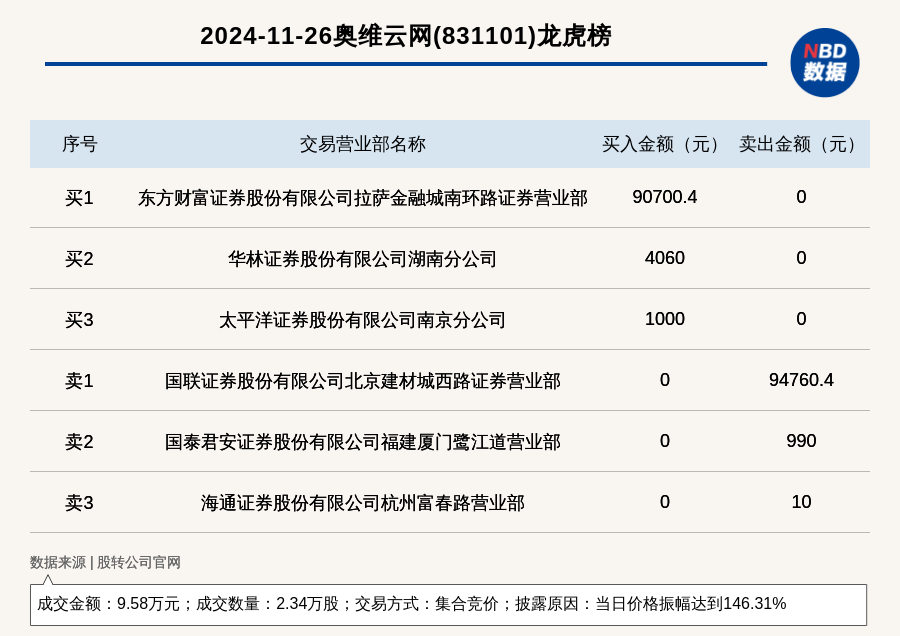Viewport: 900px width, 636px height.
Task: Select the 卖1 row label
Action: [79, 381]
